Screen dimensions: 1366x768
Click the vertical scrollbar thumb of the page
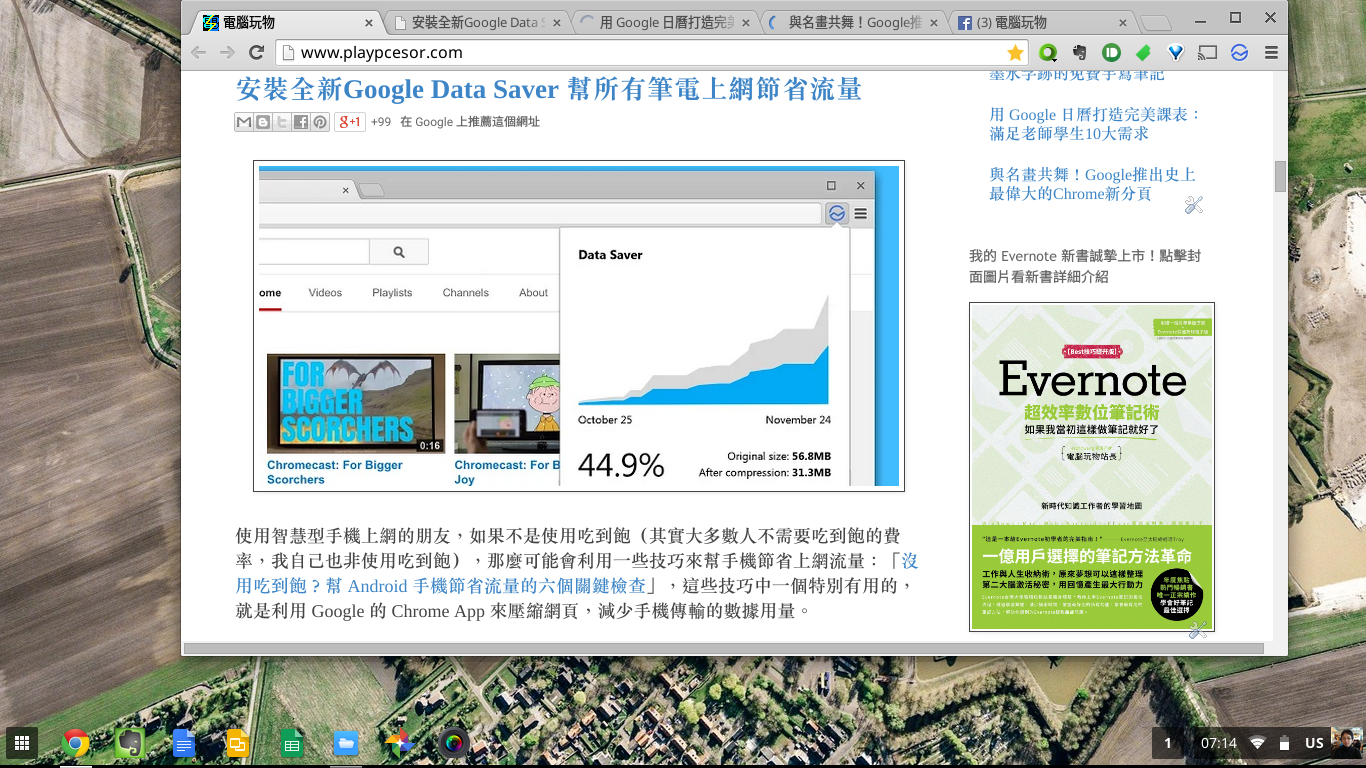coord(1280,176)
